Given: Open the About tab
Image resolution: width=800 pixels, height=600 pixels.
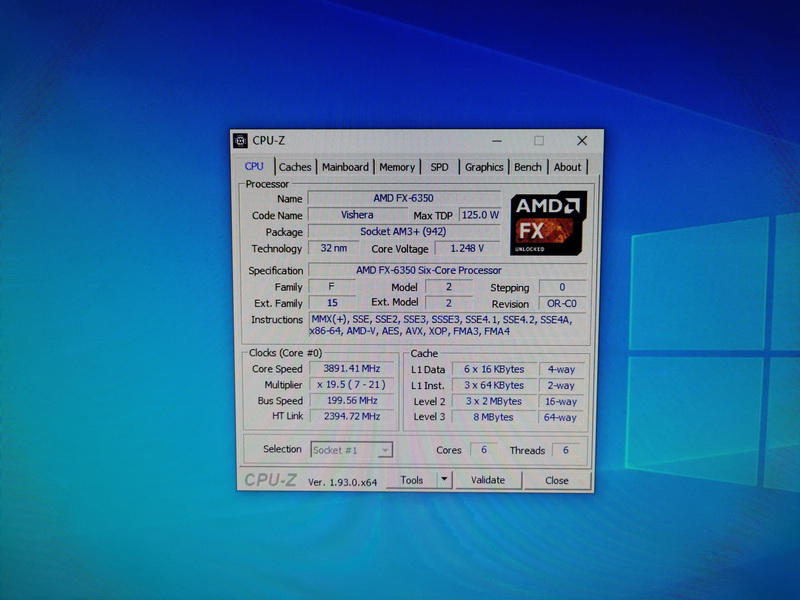Looking at the screenshot, I should point(567,167).
